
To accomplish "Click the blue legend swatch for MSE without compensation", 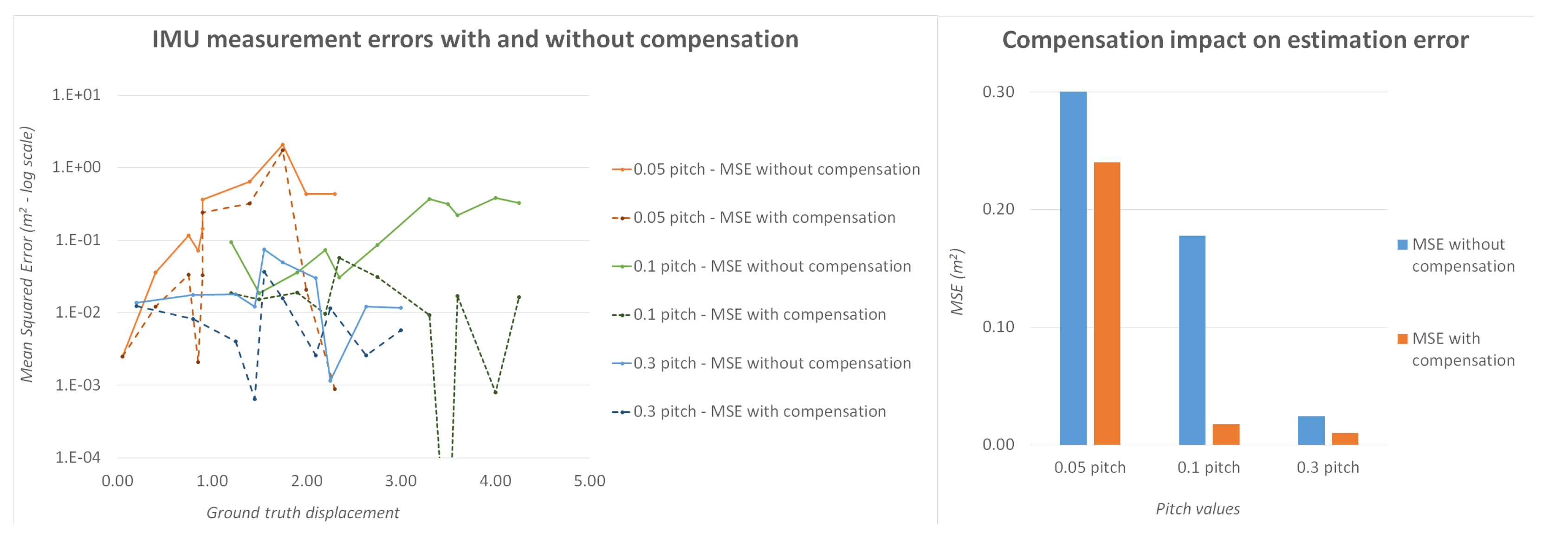I will [x=1402, y=245].
